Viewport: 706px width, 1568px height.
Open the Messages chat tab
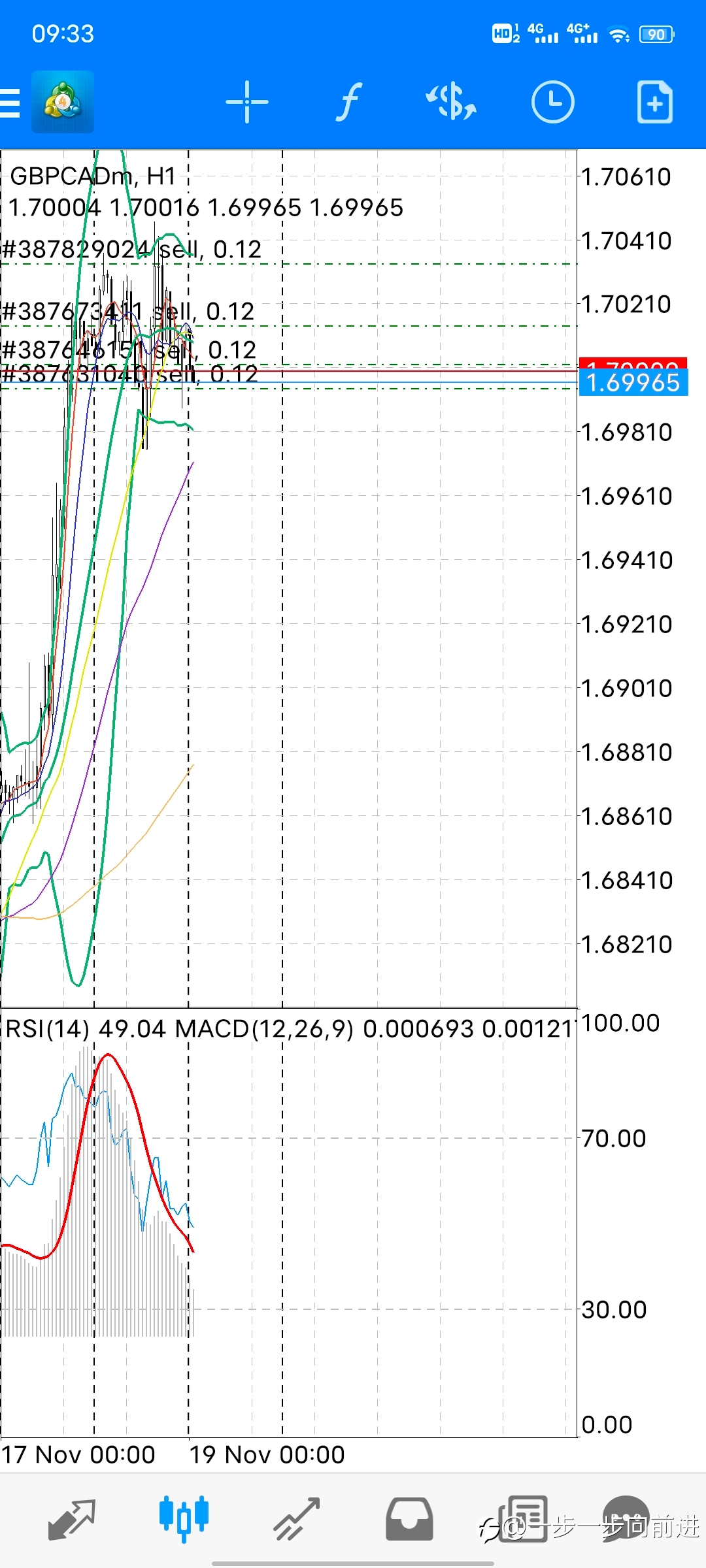626,1519
